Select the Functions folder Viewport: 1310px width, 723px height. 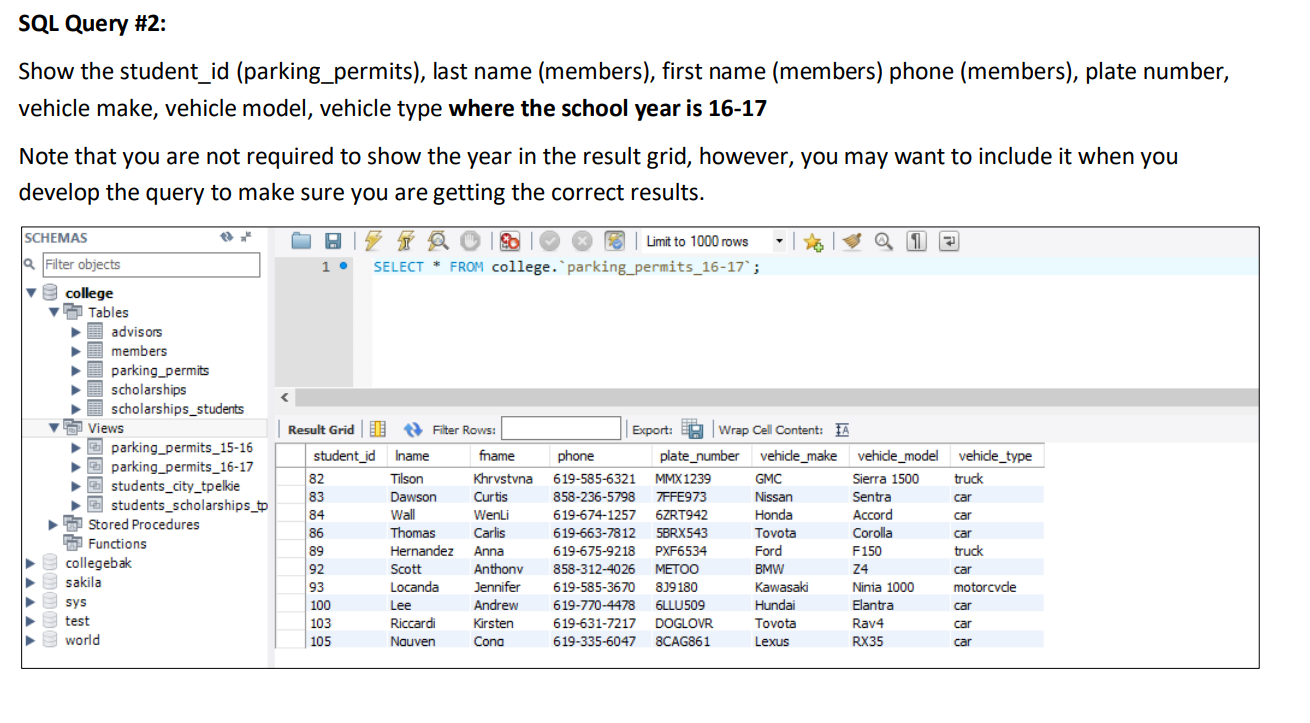point(117,544)
